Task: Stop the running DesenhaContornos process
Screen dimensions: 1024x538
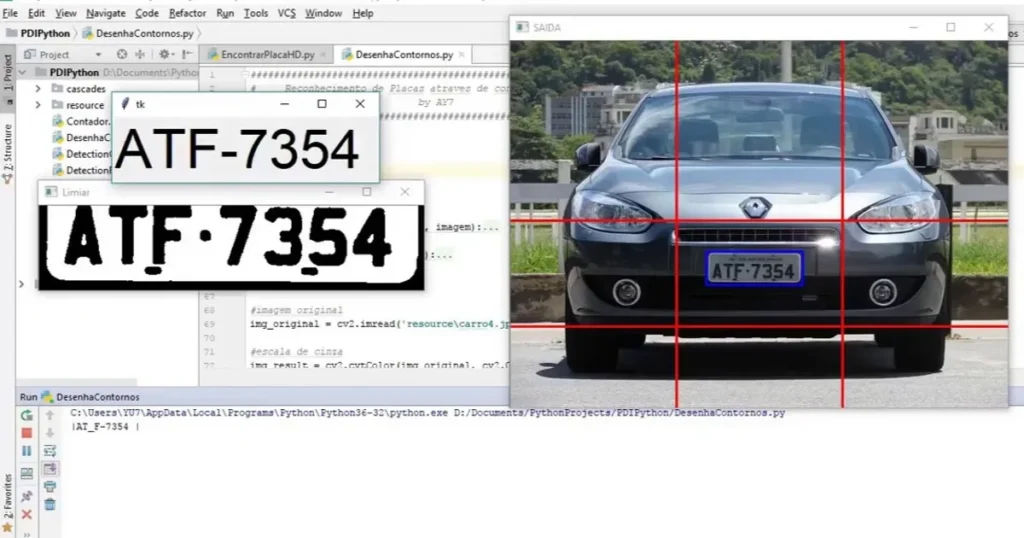Action: coord(27,433)
